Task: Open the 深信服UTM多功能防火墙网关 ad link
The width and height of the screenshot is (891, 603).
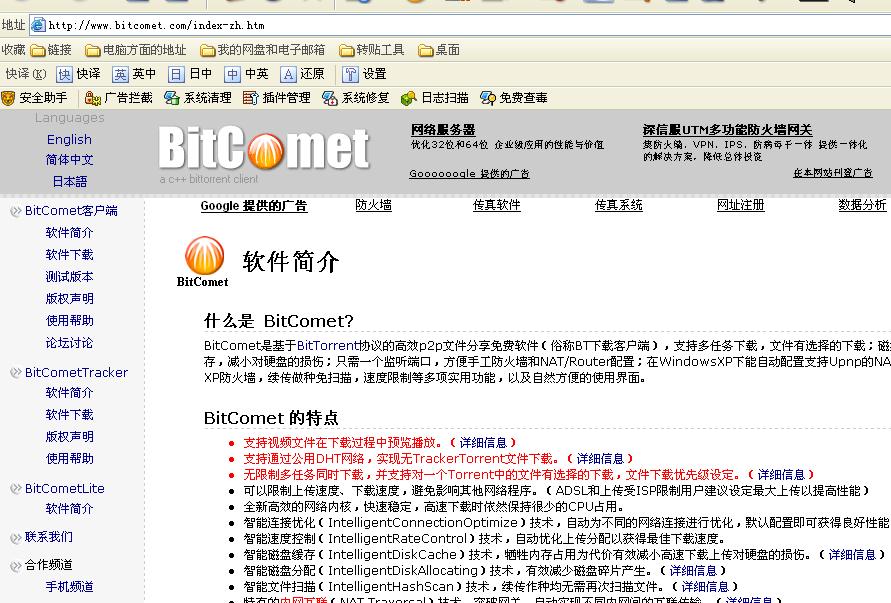Action: [727, 130]
